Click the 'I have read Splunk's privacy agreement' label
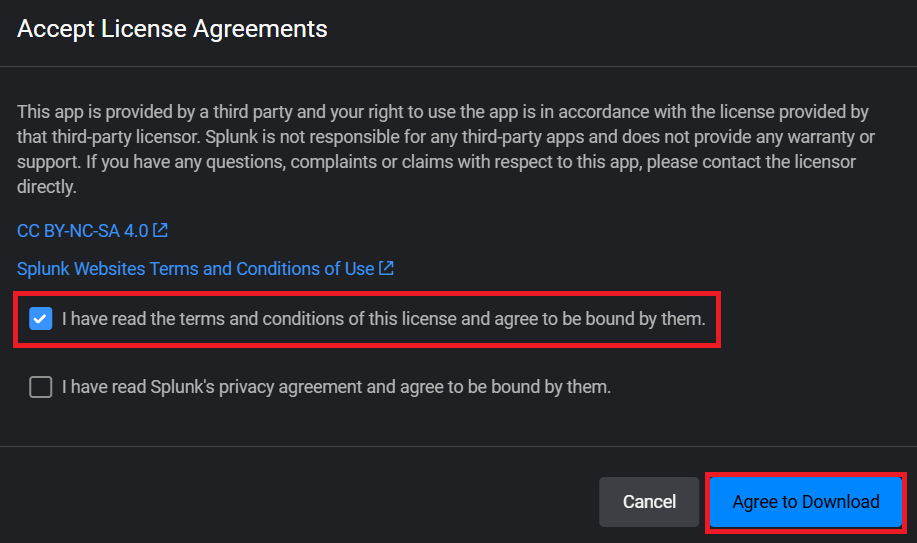 336,386
